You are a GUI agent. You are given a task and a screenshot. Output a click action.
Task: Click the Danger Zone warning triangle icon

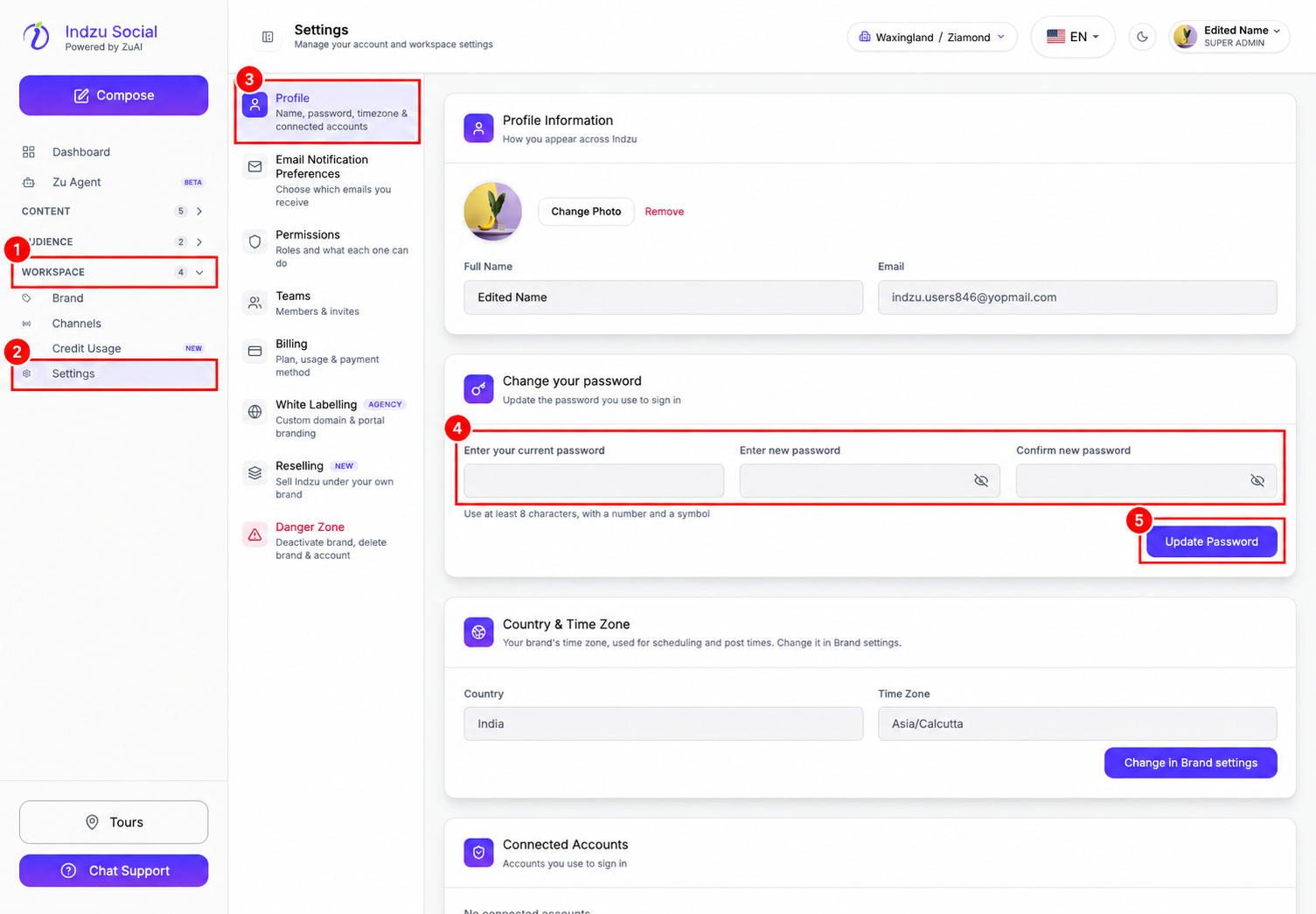(x=254, y=534)
